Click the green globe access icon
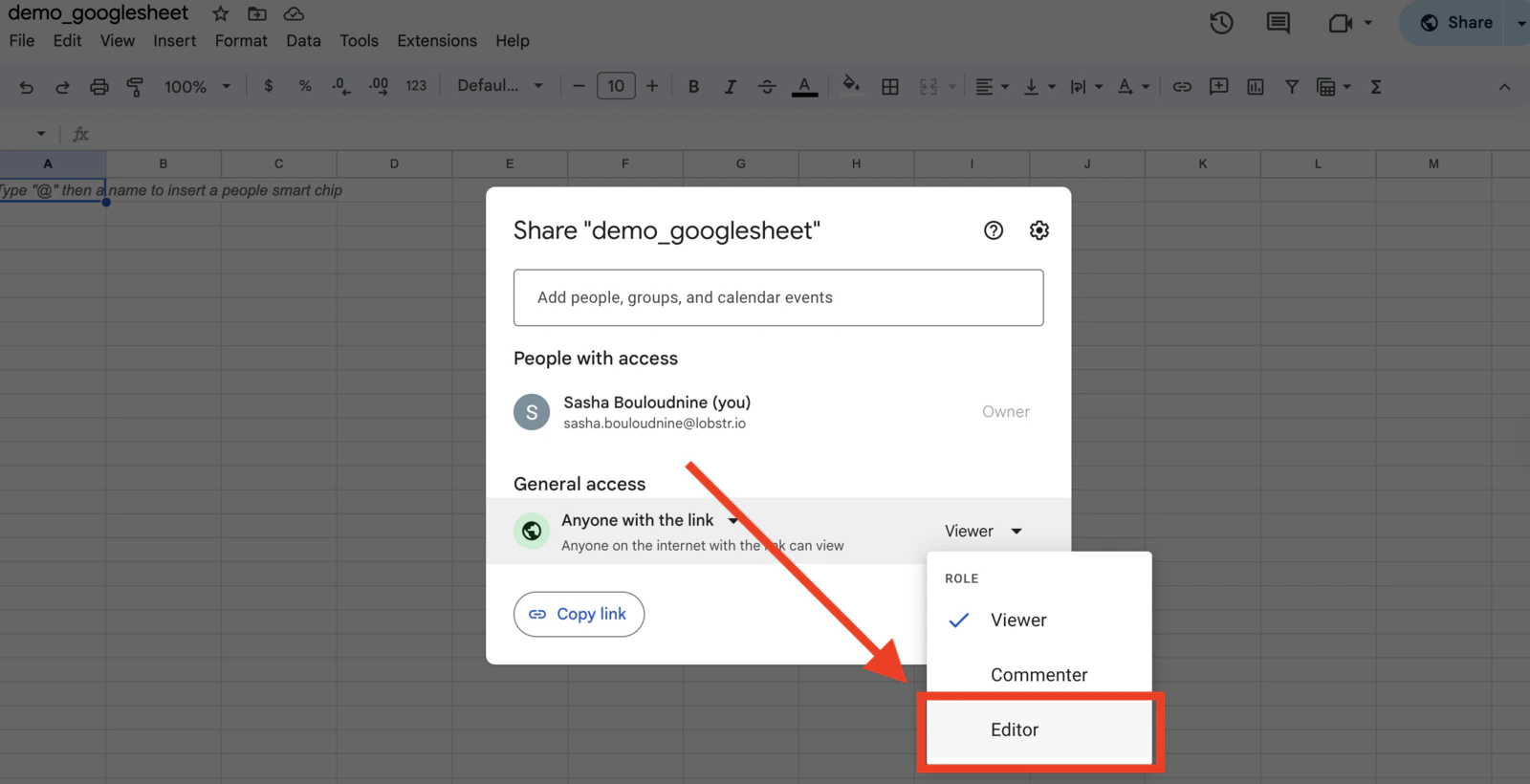The image size is (1530, 784). pos(532,531)
